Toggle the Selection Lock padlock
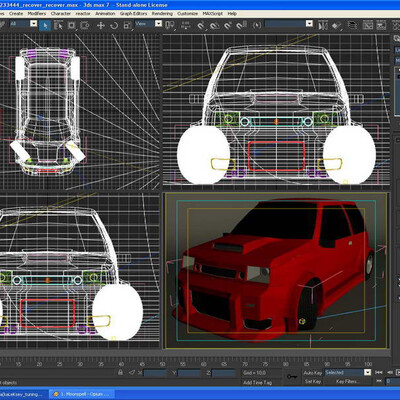 [120, 372]
